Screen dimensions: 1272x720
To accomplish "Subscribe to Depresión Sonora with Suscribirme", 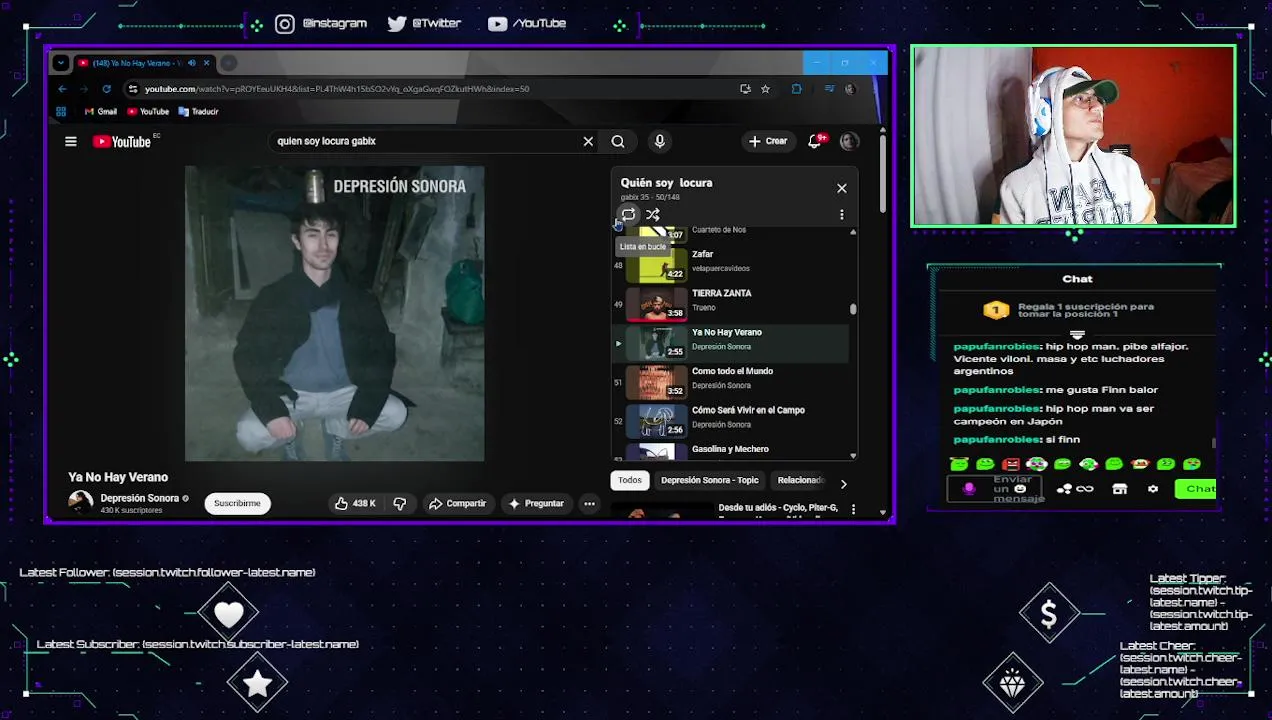I will 237,503.
